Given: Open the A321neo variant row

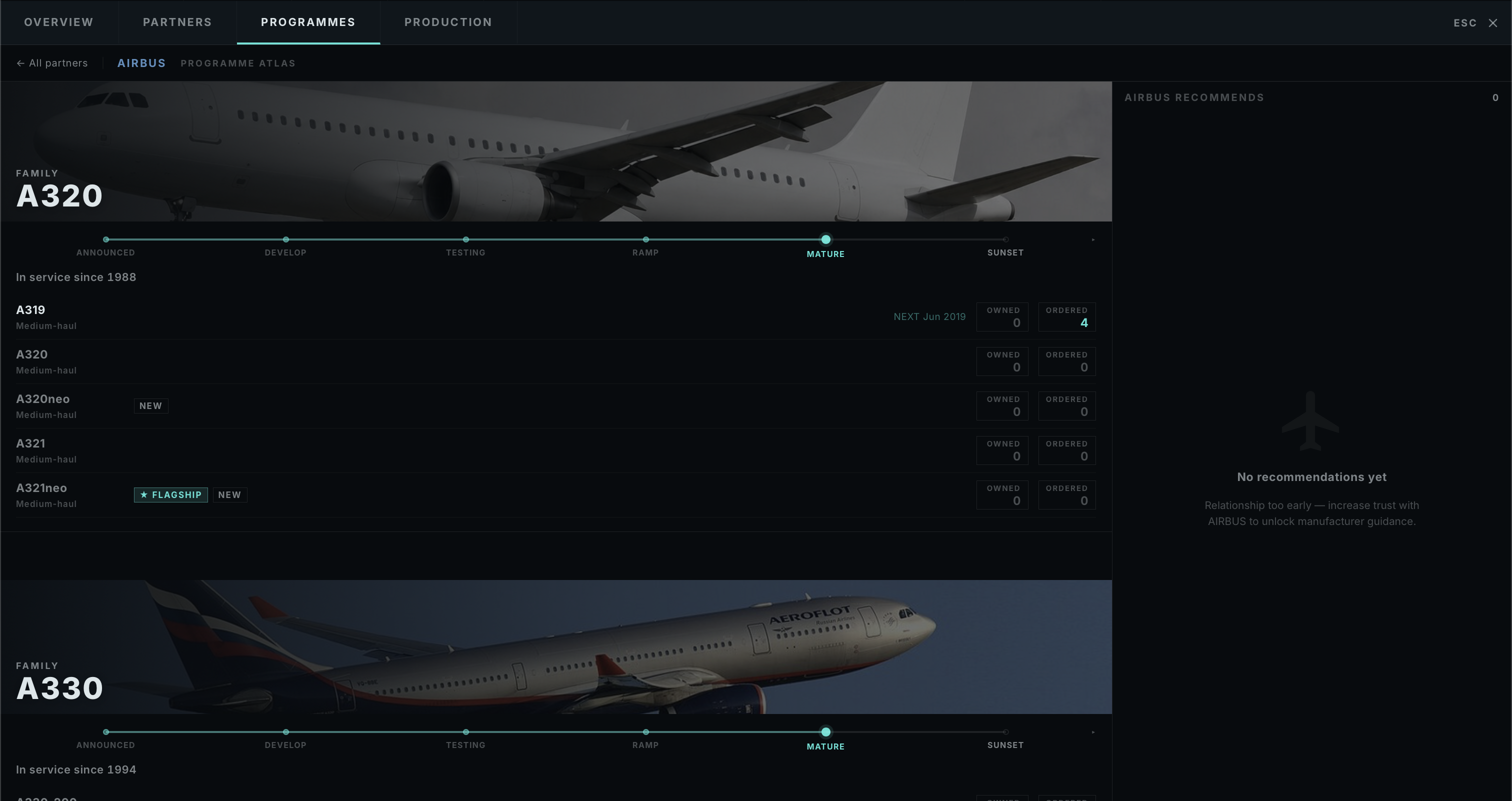Looking at the screenshot, I should [x=556, y=495].
